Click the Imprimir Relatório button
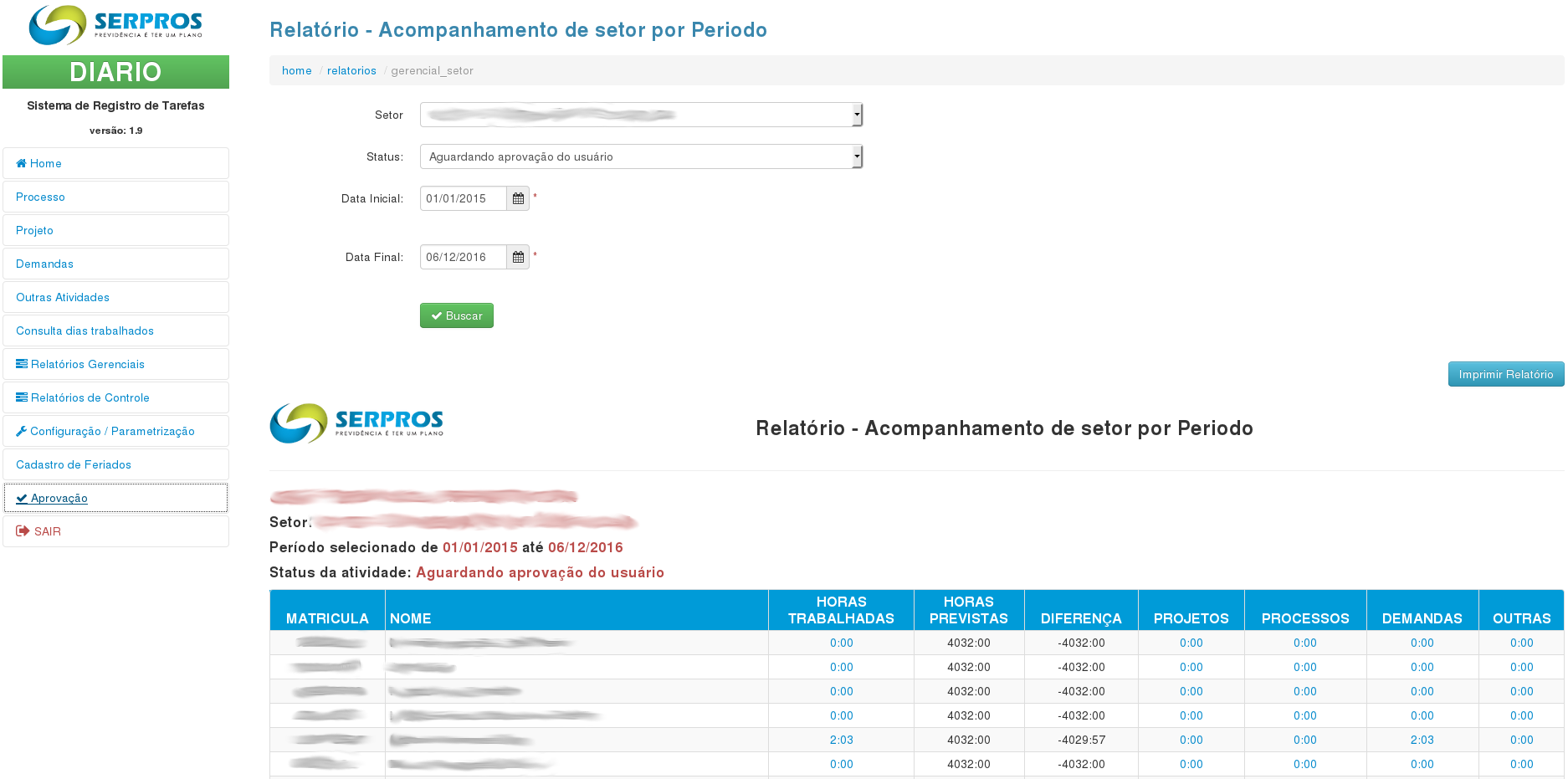The width and height of the screenshot is (1568, 779). tap(1505, 374)
